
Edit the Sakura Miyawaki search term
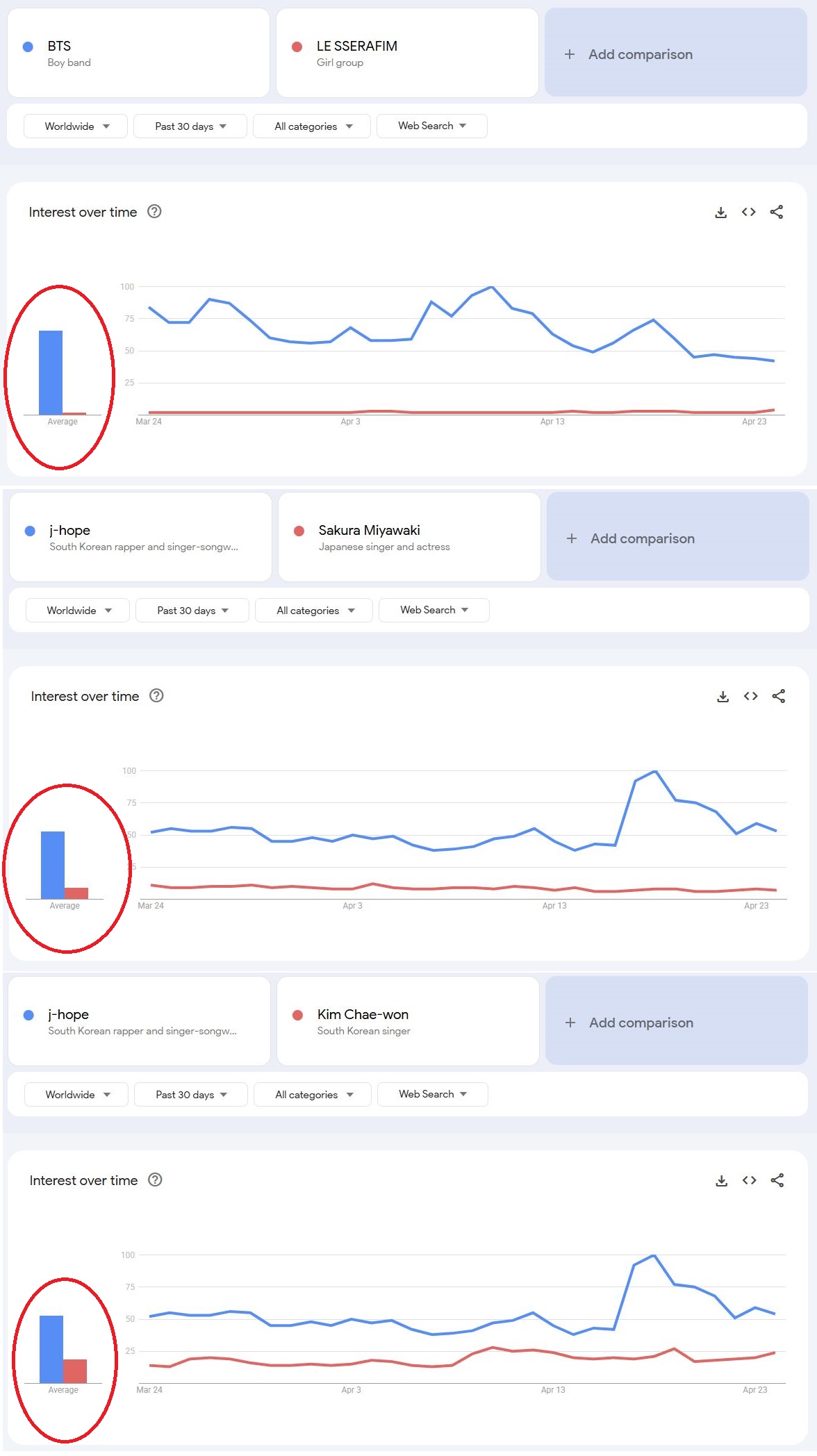tap(409, 537)
